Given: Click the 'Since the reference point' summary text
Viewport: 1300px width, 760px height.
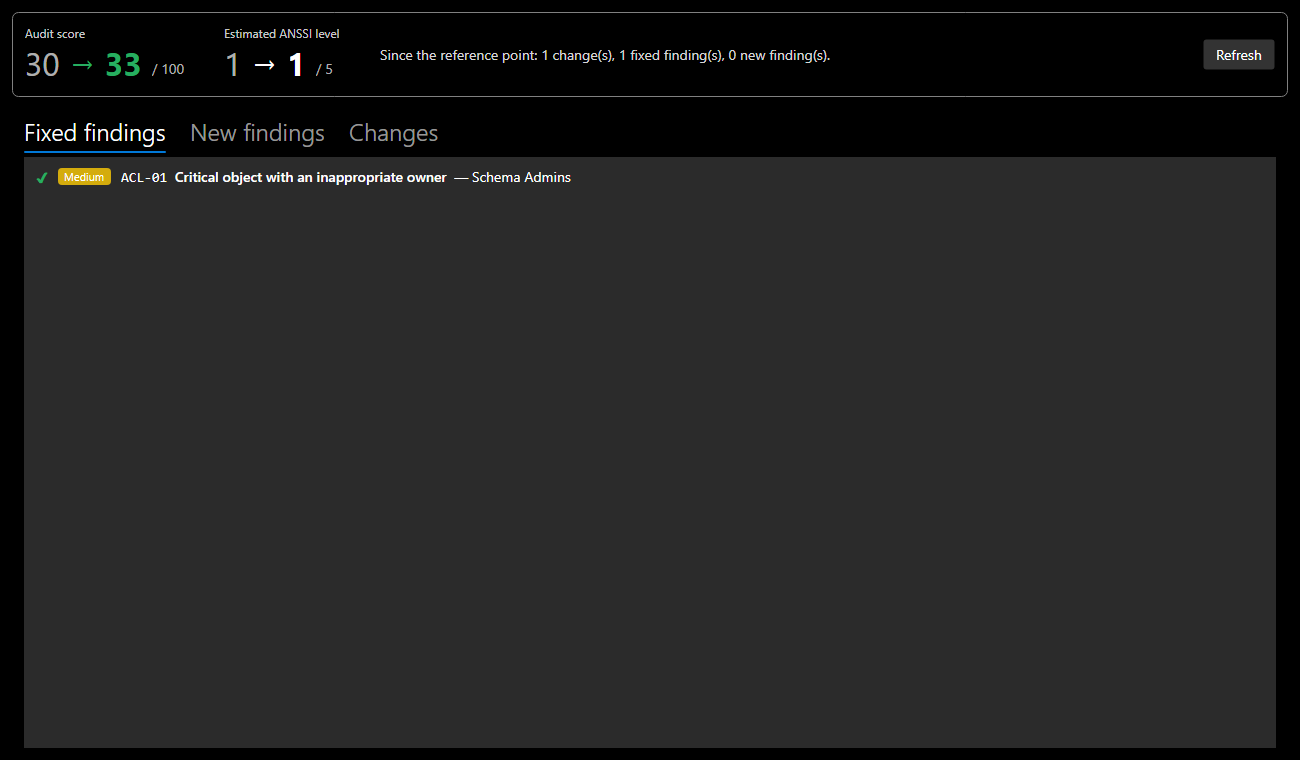Looking at the screenshot, I should coord(605,55).
